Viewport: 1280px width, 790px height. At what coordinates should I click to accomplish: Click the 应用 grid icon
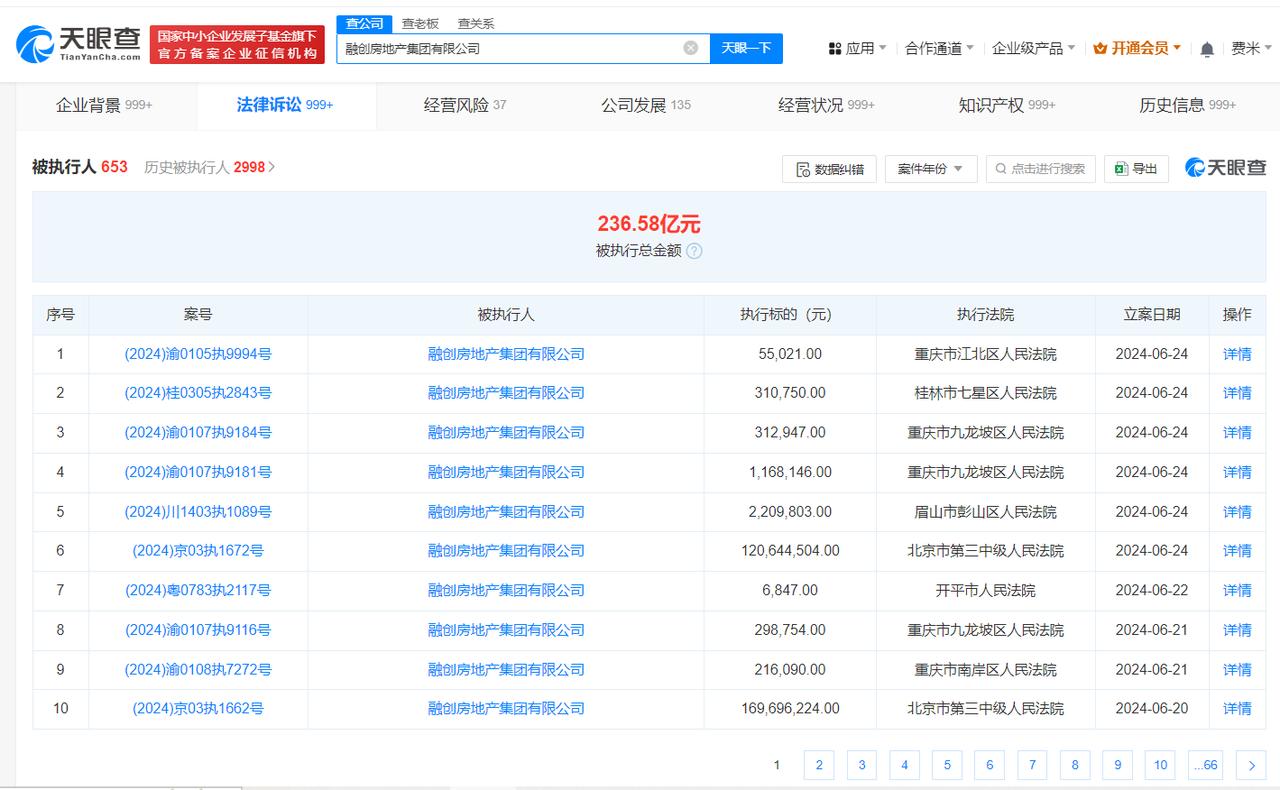click(x=835, y=48)
